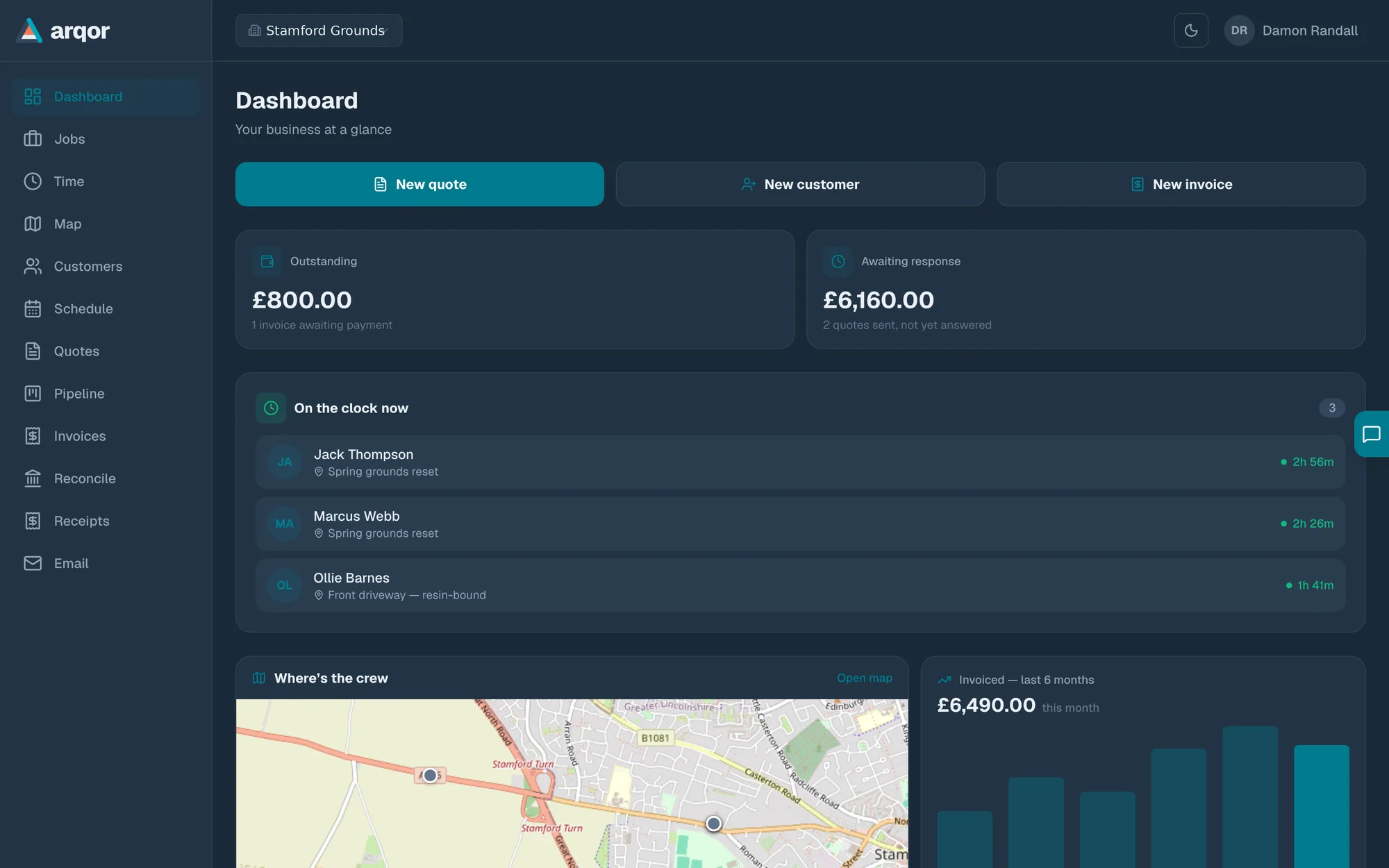
Task: Click the Map icon in sidebar
Action: coord(33,224)
